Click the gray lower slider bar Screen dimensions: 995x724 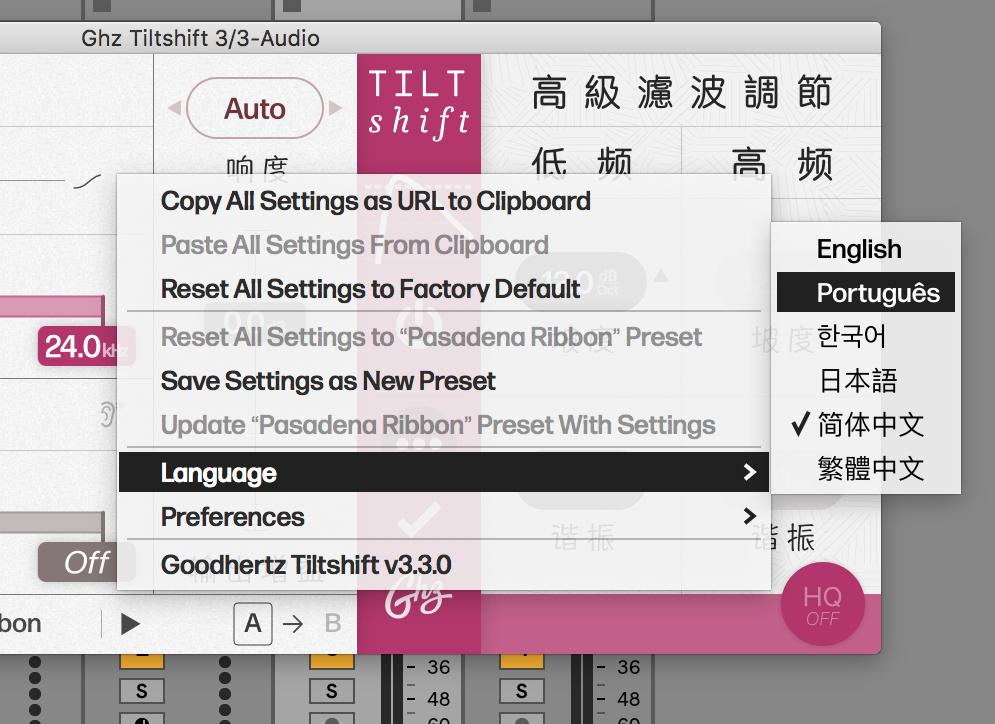pos(52,522)
